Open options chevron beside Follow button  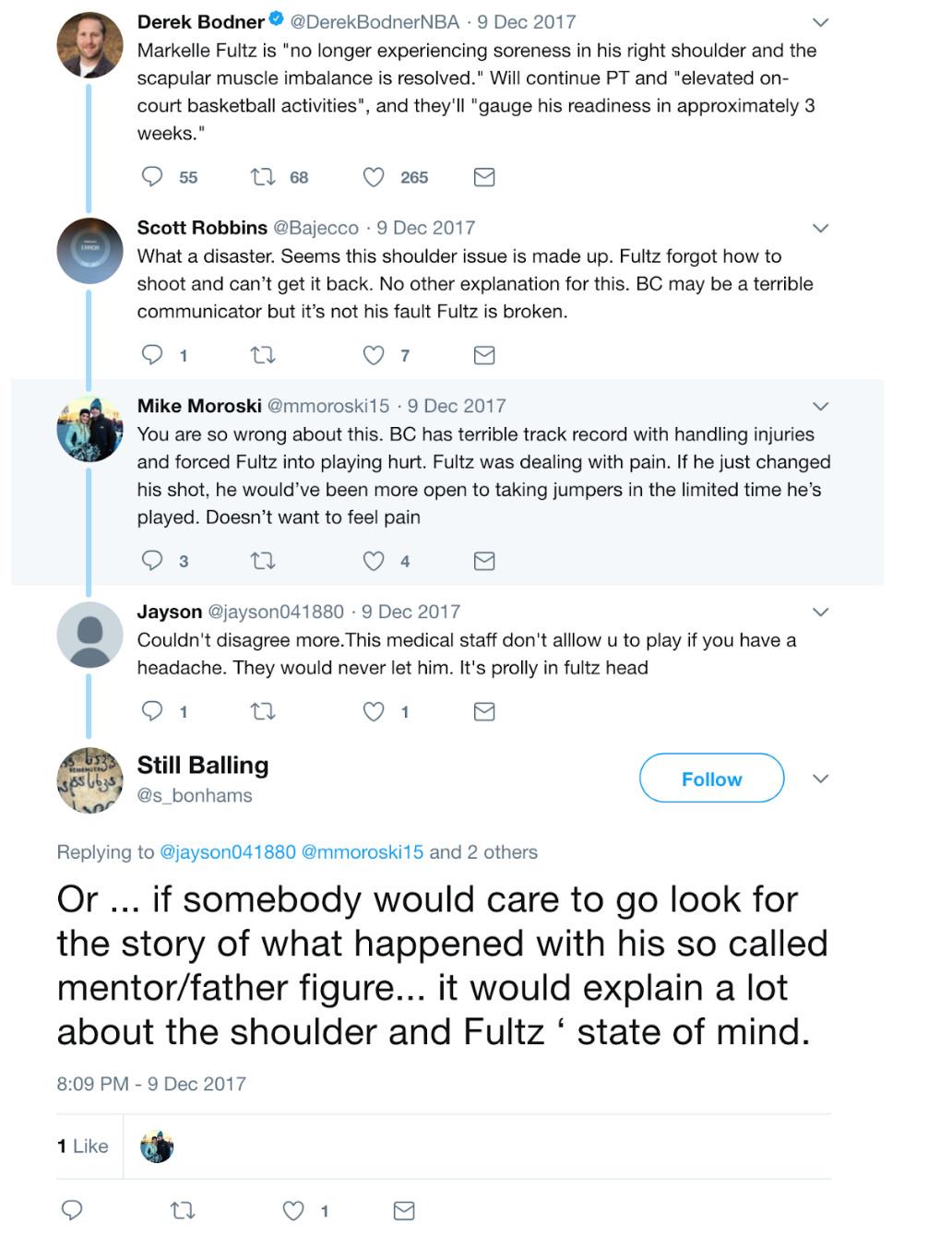point(820,779)
